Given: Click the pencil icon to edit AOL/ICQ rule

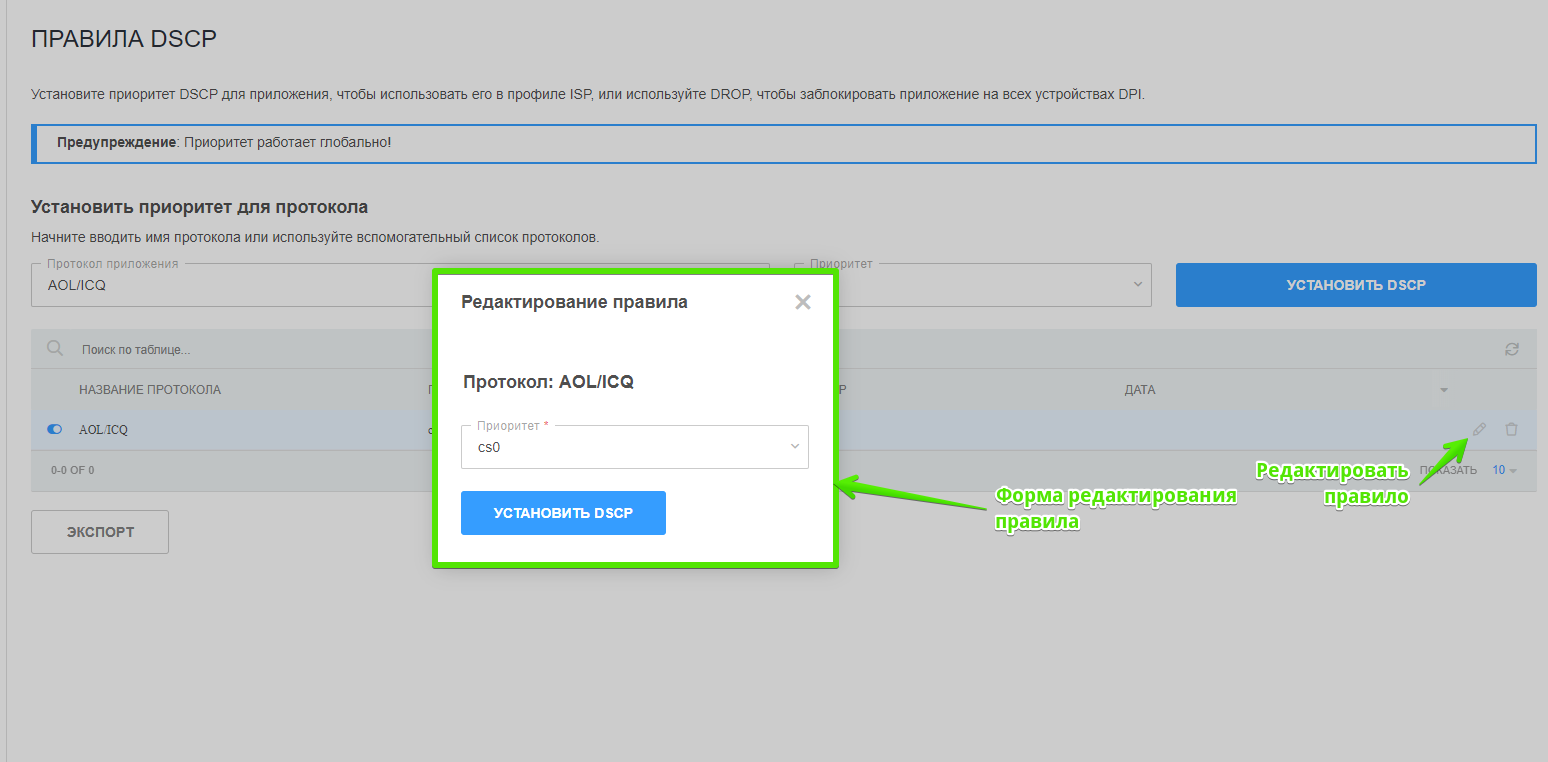Looking at the screenshot, I should pos(1479,429).
